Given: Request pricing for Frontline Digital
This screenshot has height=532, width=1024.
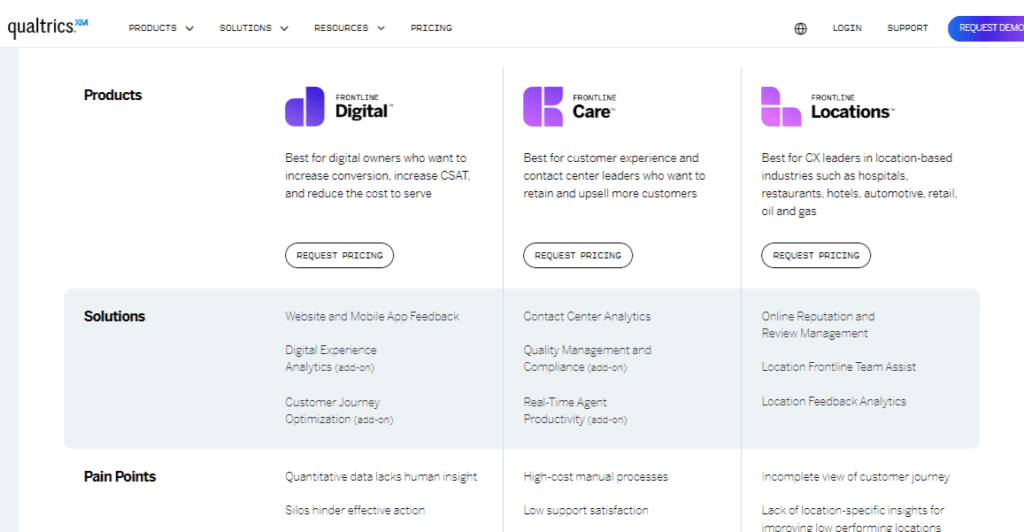Looking at the screenshot, I should tap(340, 255).
